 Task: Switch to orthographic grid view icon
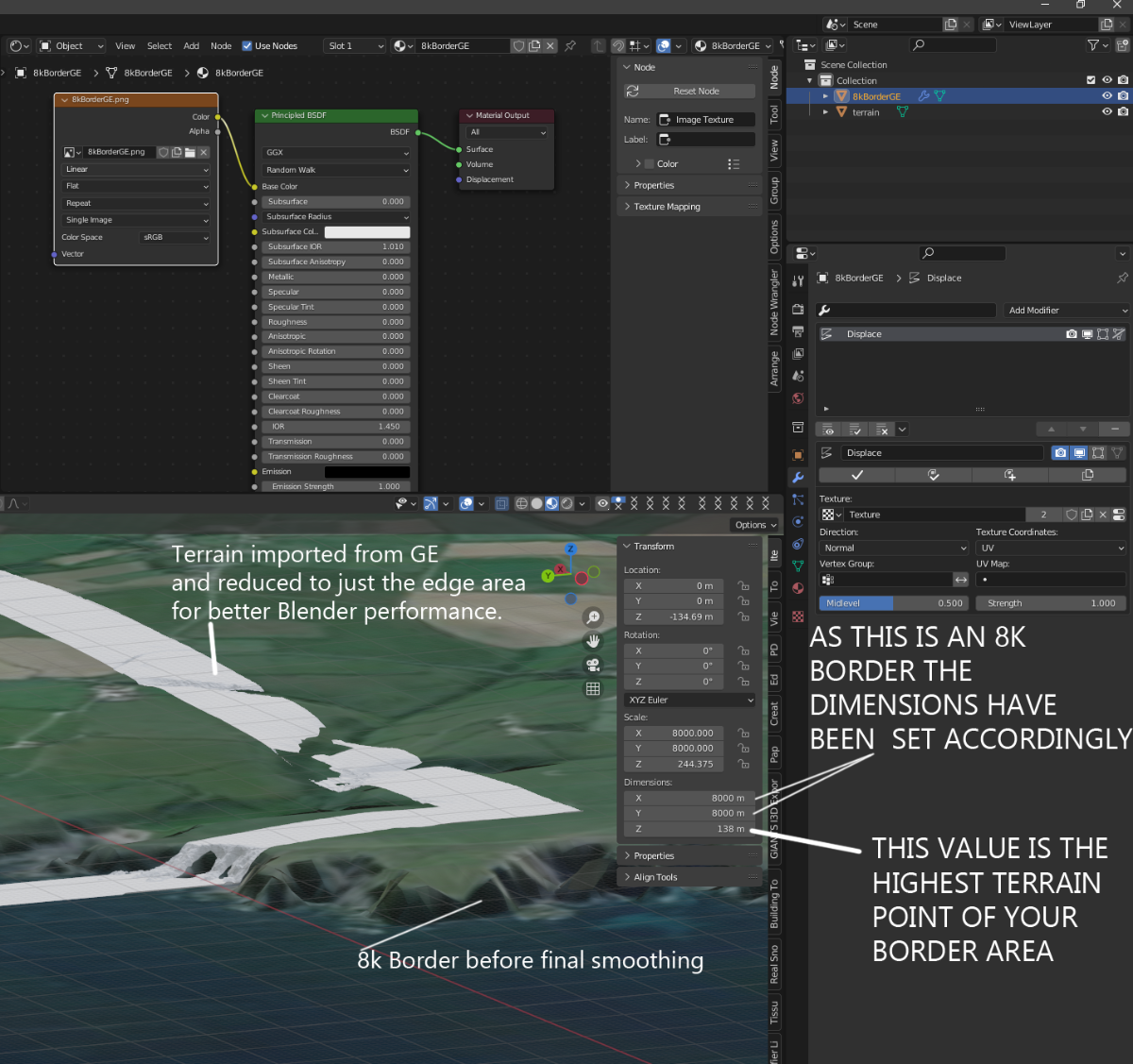point(593,689)
